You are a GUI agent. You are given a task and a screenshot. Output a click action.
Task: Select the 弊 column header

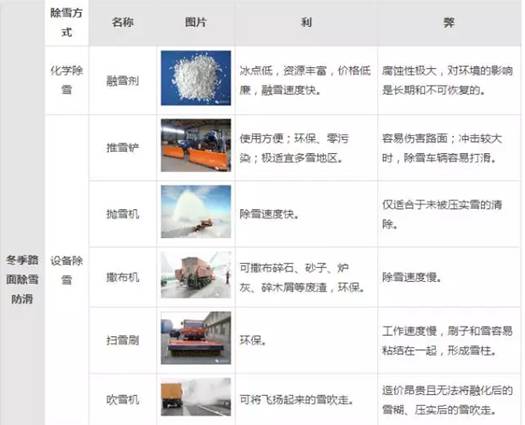coord(449,23)
